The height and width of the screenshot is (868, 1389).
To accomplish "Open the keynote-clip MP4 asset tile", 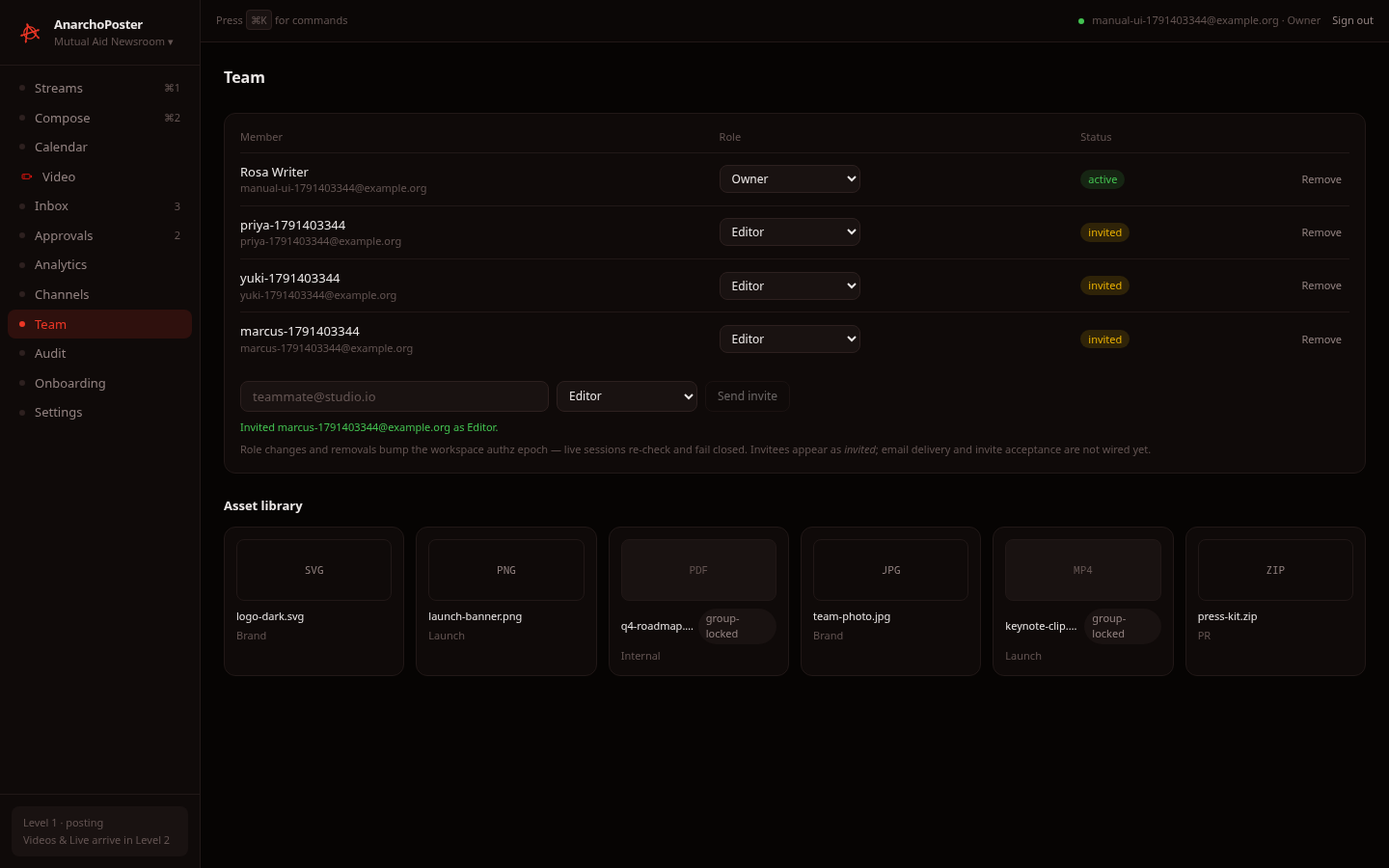I will click(x=1082, y=601).
